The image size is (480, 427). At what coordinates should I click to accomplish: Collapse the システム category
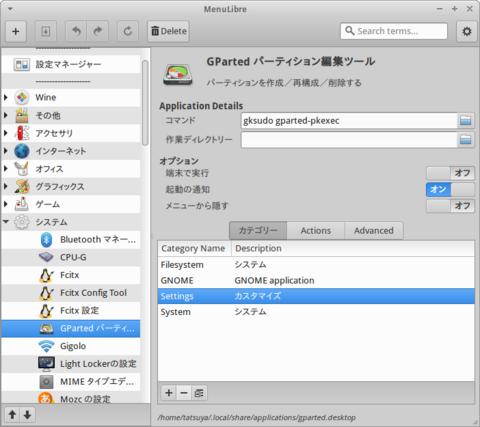coord(6,222)
